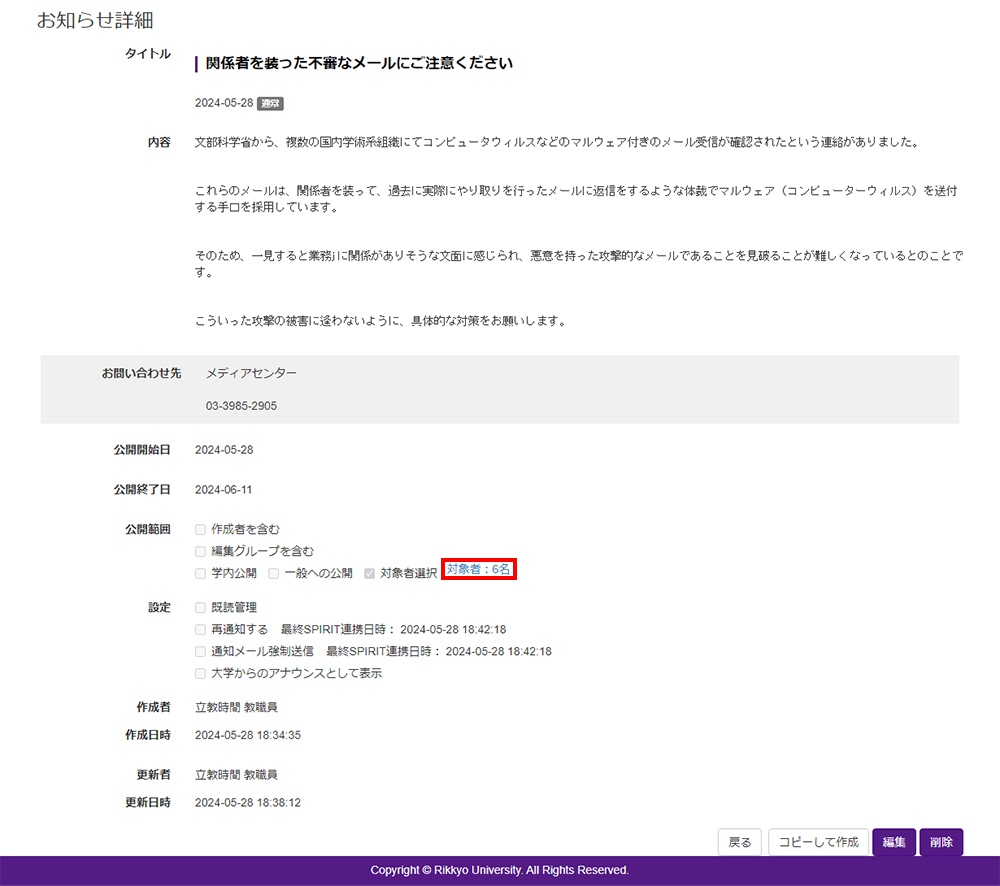This screenshot has width=1000, height=886.
Task: Enable the 編集グループを含む checkbox
Action: coord(201,551)
